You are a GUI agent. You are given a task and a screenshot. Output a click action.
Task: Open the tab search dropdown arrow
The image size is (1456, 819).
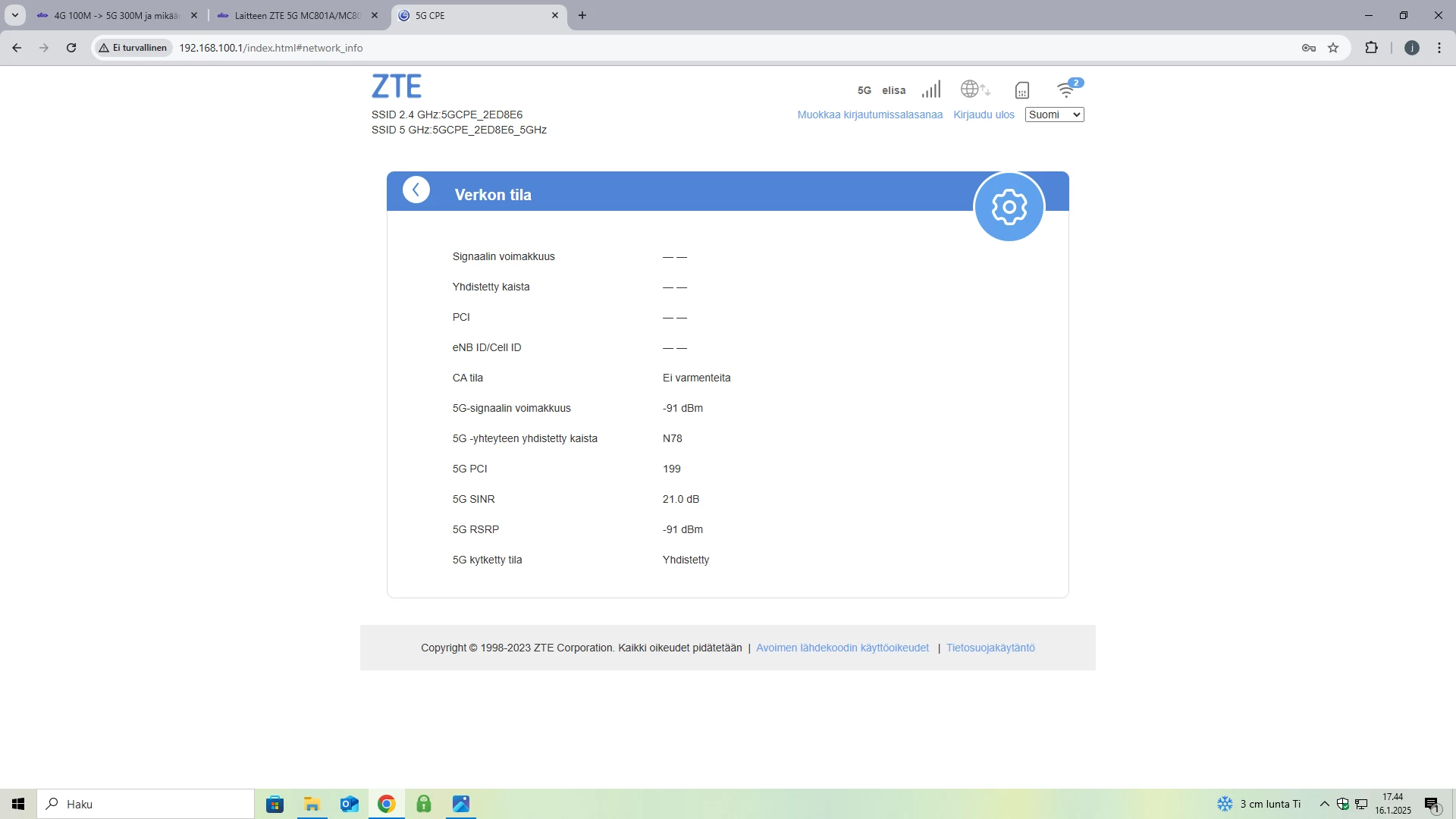point(14,15)
